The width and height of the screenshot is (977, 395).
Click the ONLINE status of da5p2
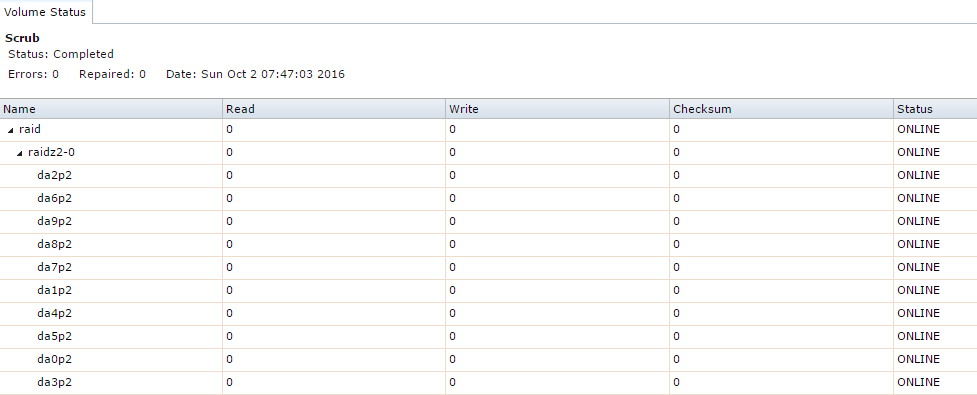coord(918,336)
